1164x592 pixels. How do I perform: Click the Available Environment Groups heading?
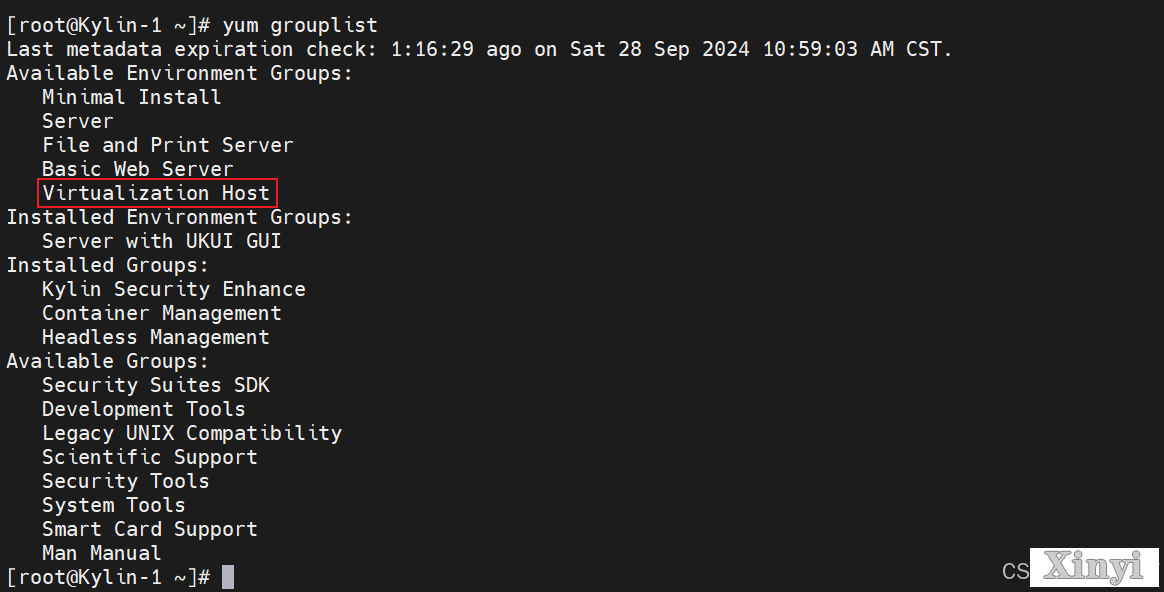click(x=180, y=74)
